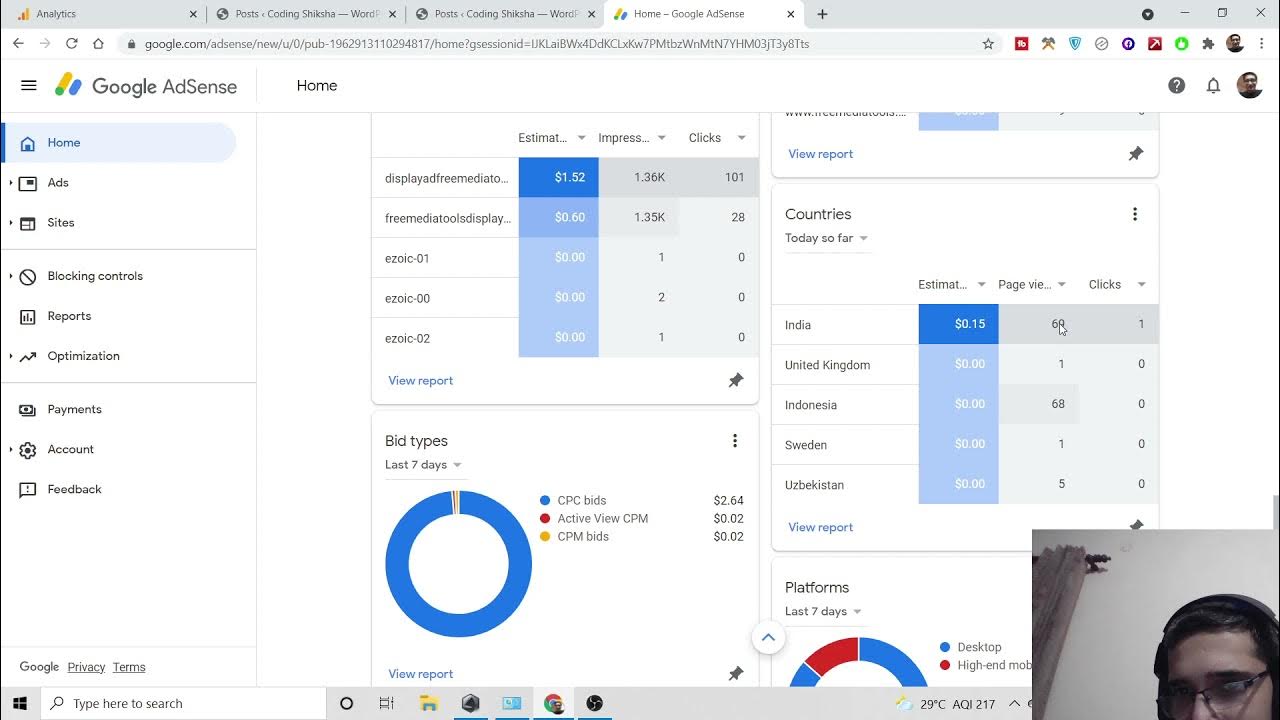Image resolution: width=1280 pixels, height=720 pixels.
Task: Open Countries card three-dot menu
Action: (x=1134, y=214)
